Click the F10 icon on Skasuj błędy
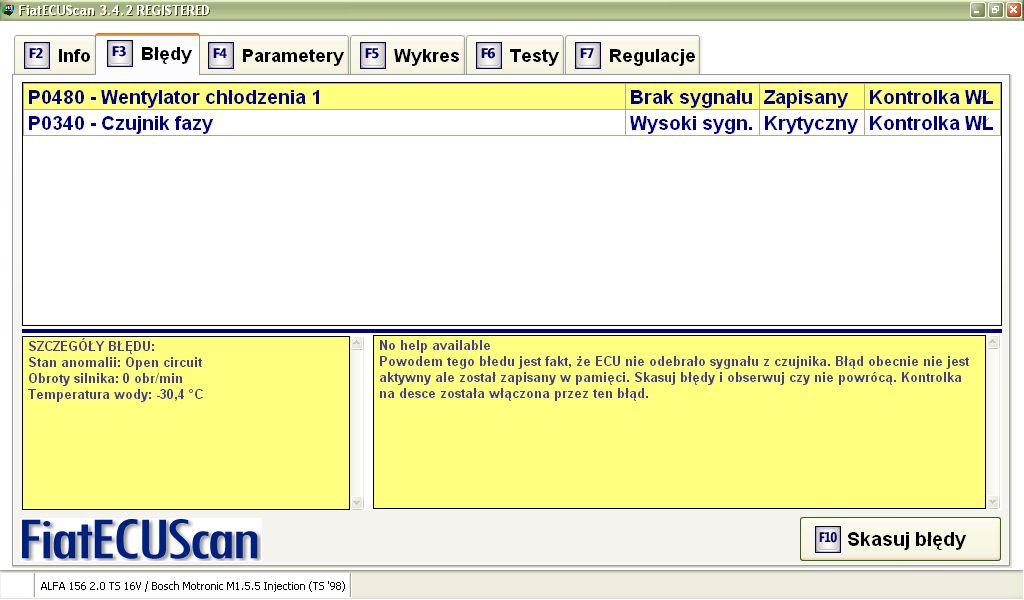This screenshot has width=1024, height=600. pyautogui.click(x=827, y=539)
